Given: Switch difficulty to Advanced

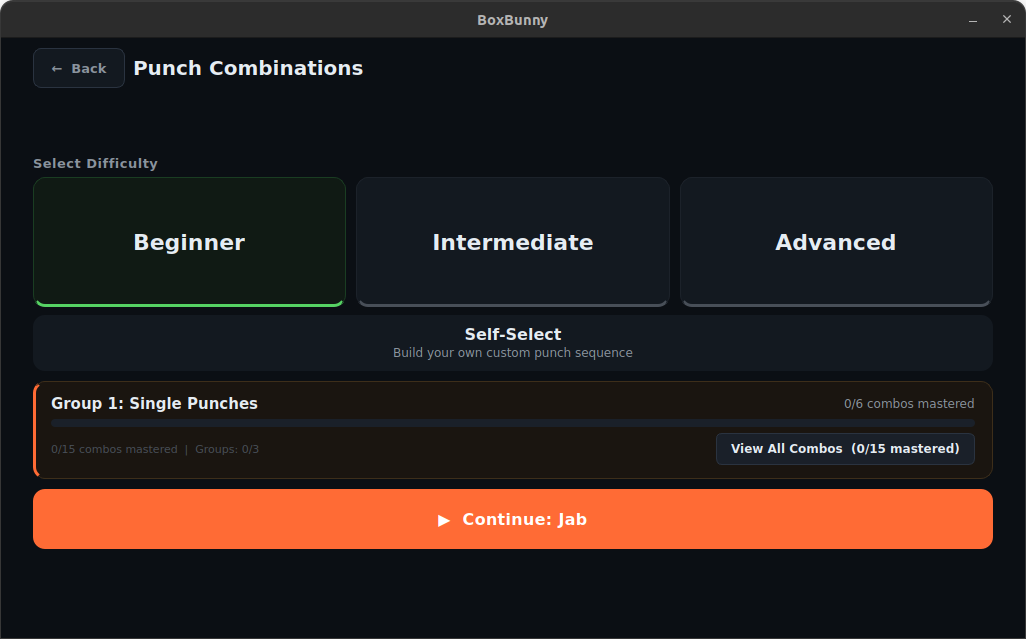Looking at the screenshot, I should click(835, 242).
